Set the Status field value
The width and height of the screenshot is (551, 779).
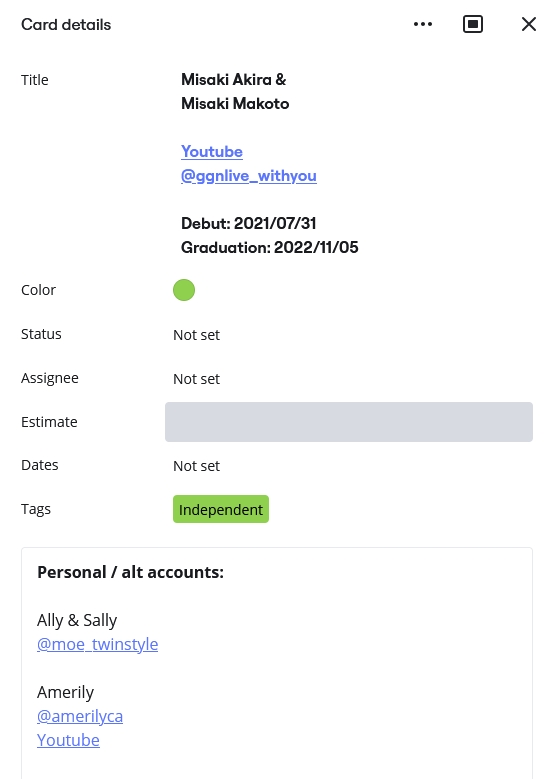196,335
